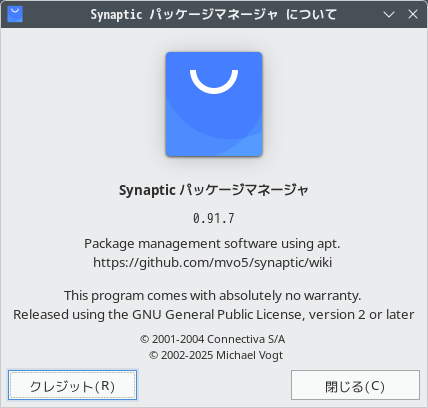The width and height of the screenshot is (428, 408).
Task: Click the Synaptic icon in the title bar
Action: 15,14
